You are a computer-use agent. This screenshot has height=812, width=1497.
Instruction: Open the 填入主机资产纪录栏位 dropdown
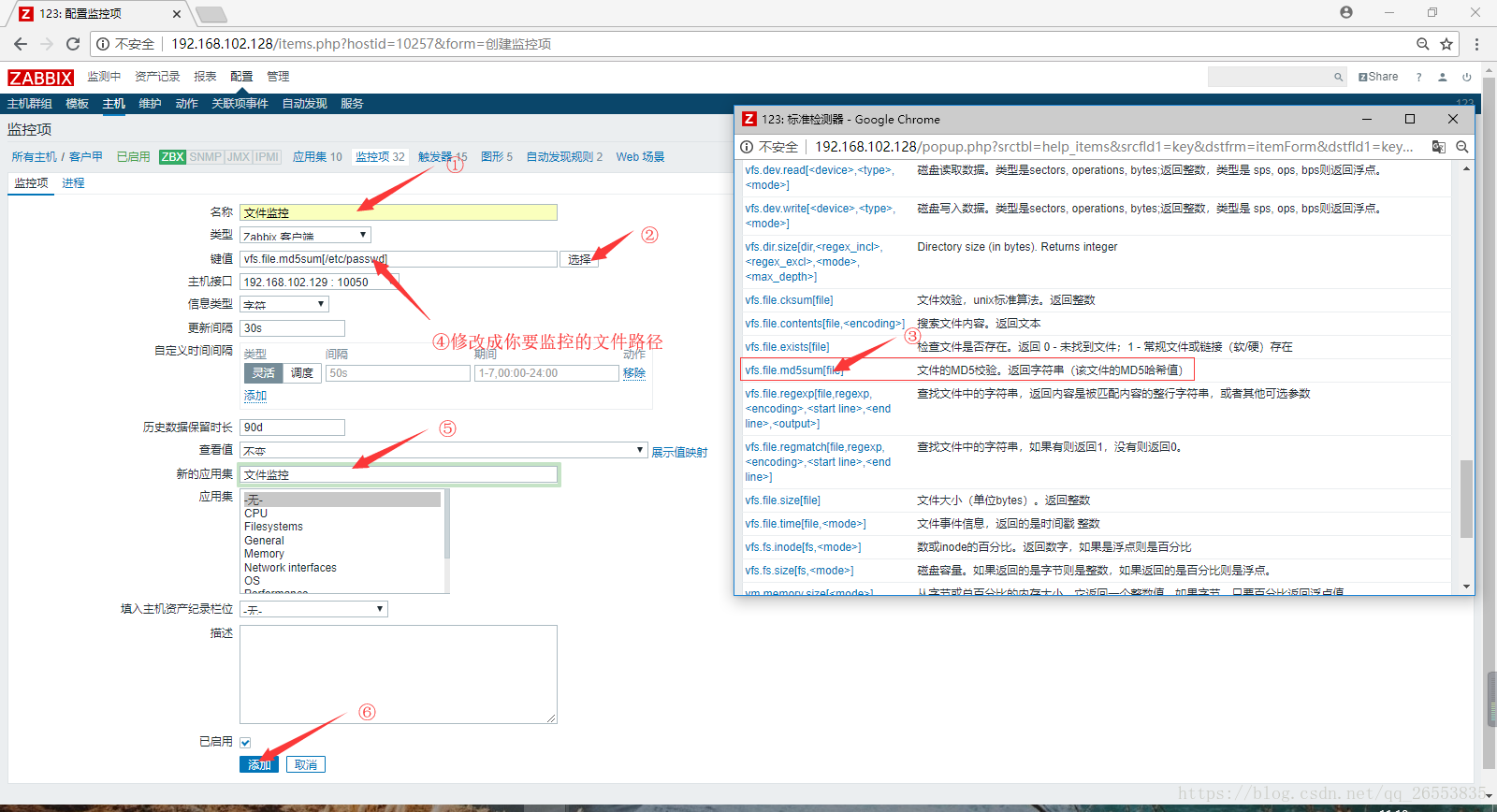pyautogui.click(x=313, y=609)
